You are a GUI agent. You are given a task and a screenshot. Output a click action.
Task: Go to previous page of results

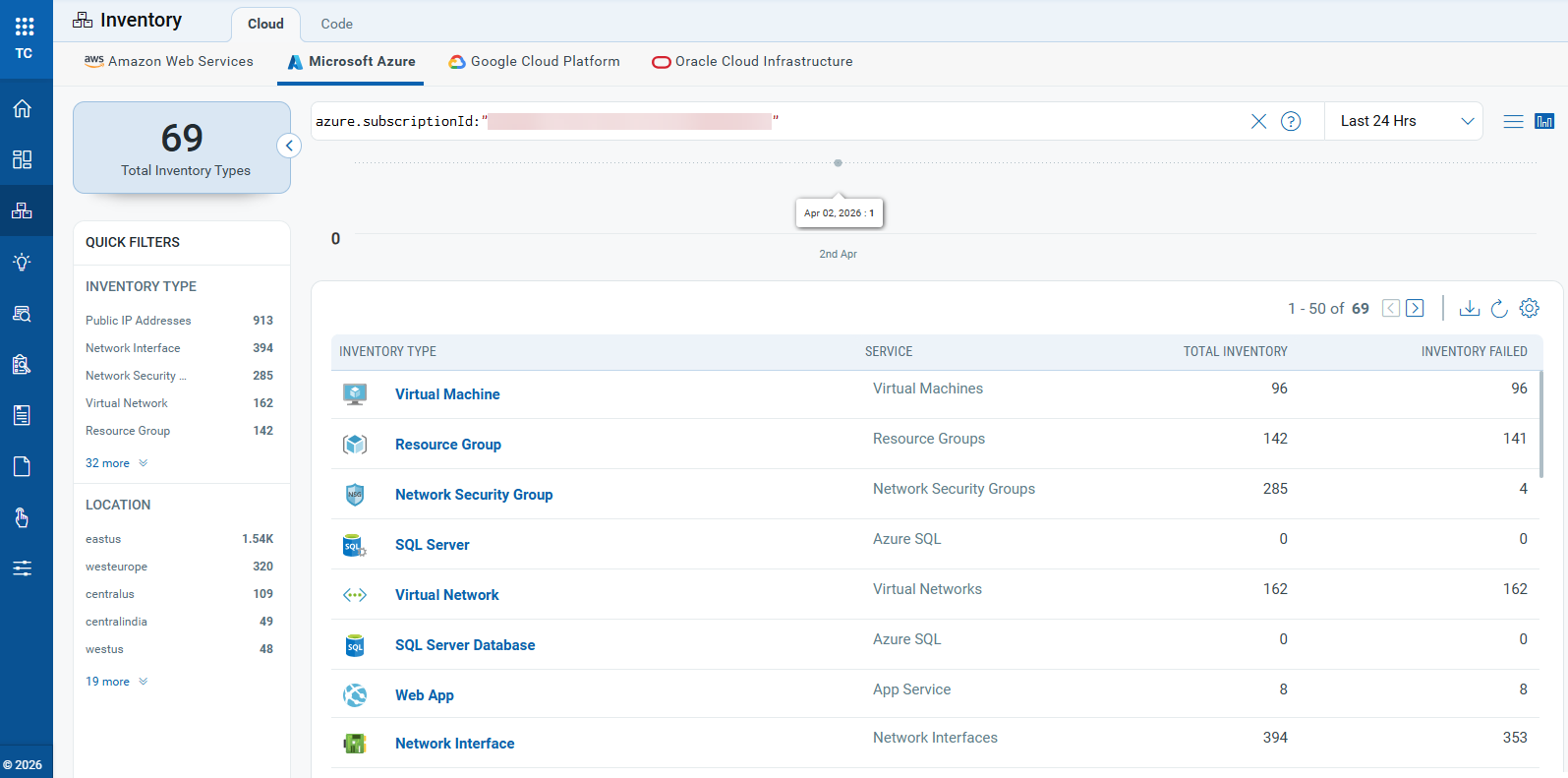pos(1391,308)
